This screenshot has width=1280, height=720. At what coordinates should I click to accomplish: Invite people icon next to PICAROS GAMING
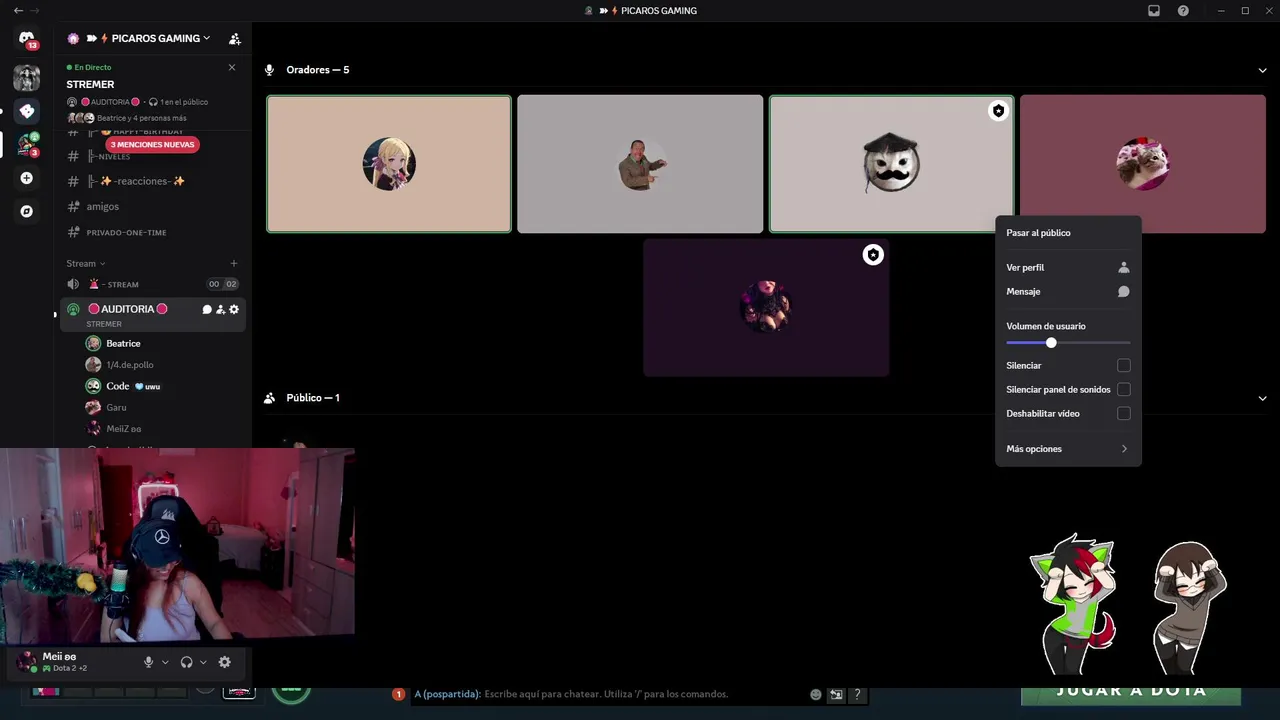235,39
